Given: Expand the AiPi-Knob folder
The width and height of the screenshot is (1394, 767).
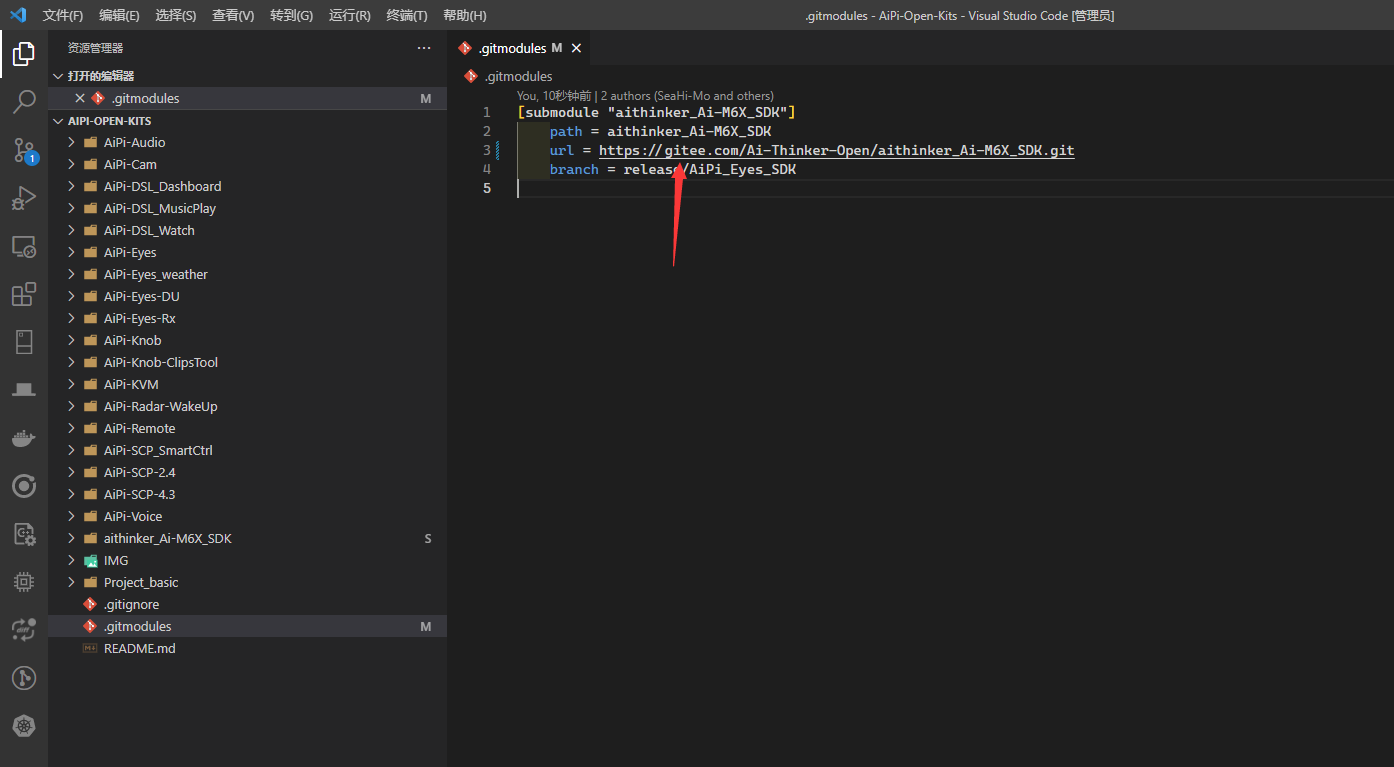Looking at the screenshot, I should click(x=72, y=340).
